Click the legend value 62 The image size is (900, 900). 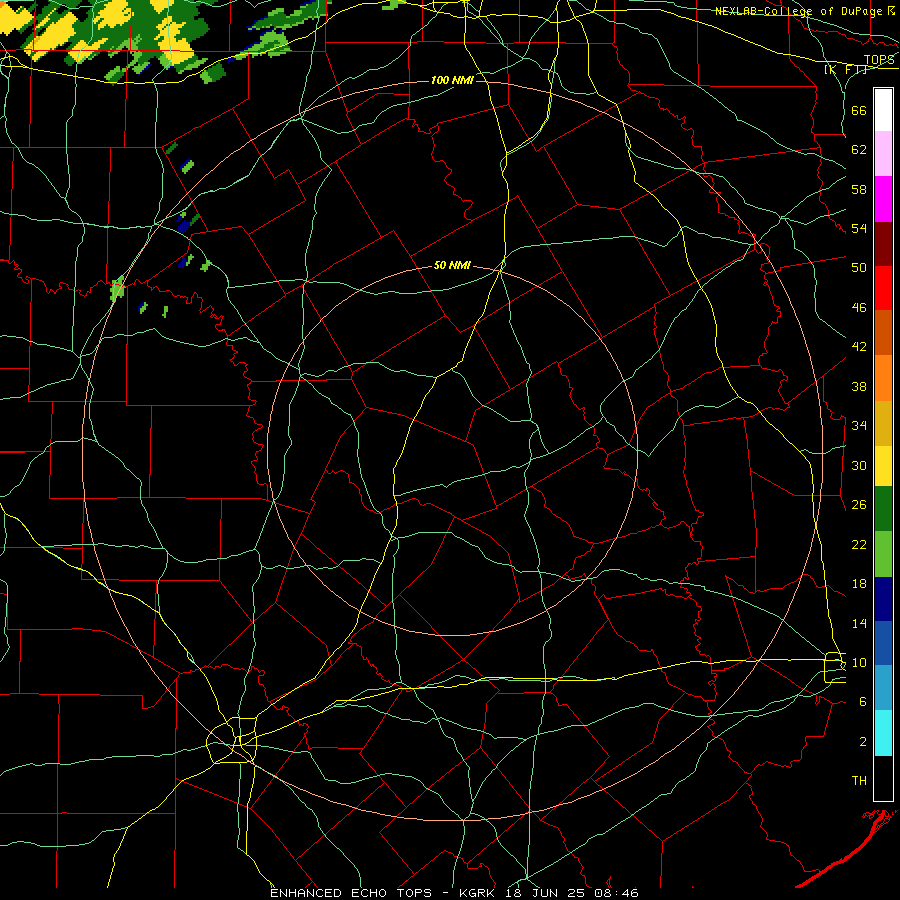tap(859, 150)
